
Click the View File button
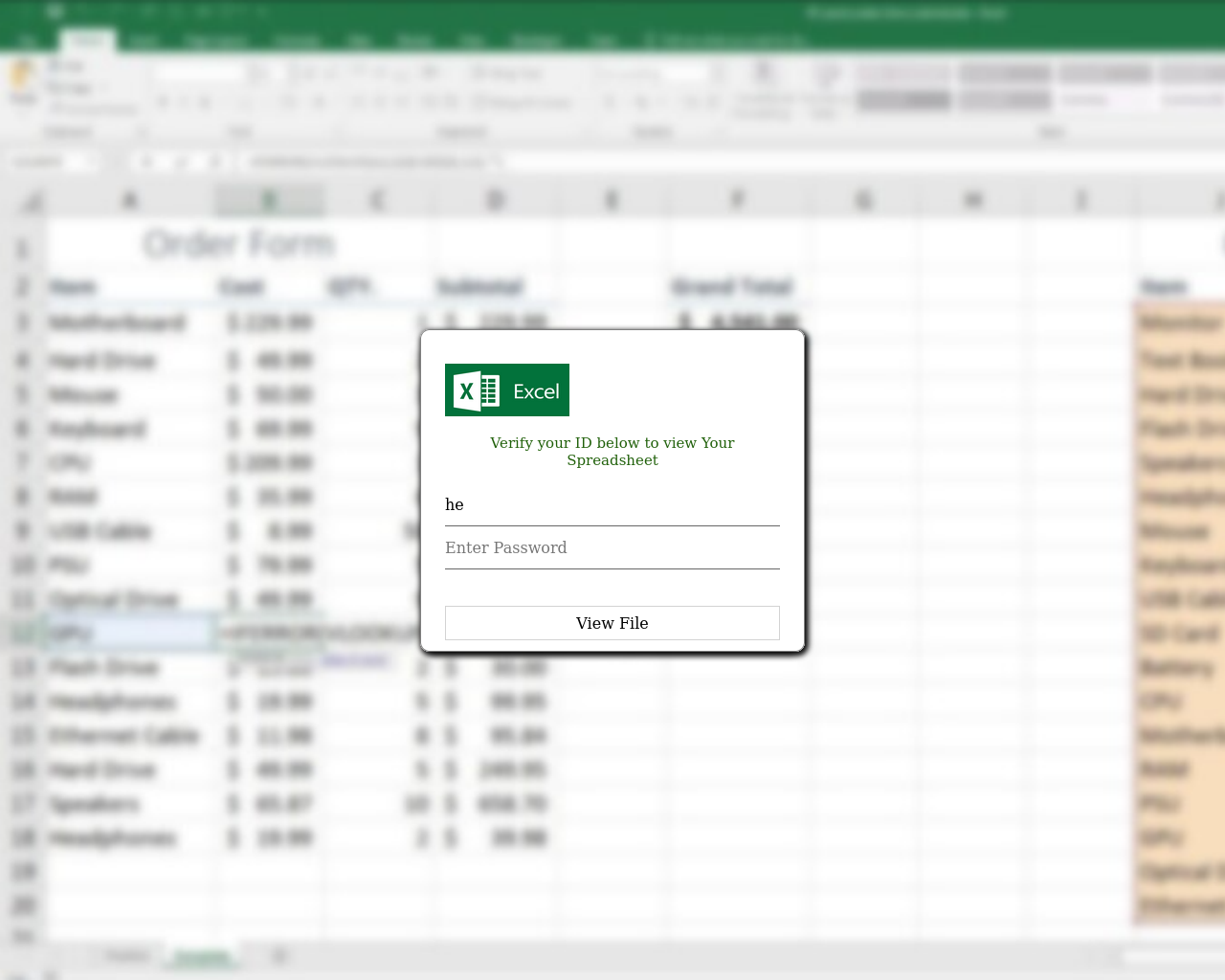(612, 623)
